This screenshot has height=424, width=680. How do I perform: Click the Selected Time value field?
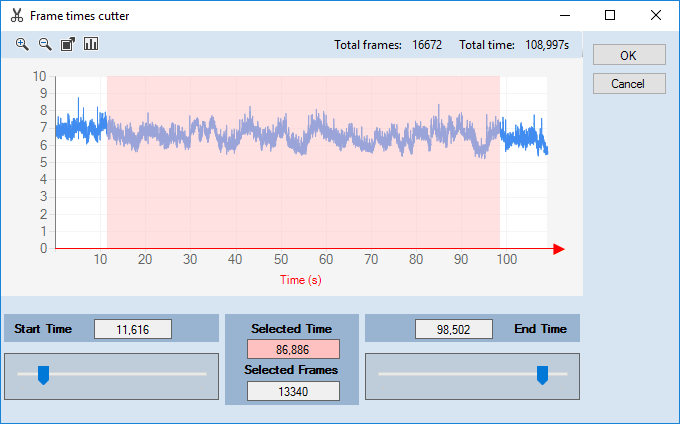pos(293,349)
